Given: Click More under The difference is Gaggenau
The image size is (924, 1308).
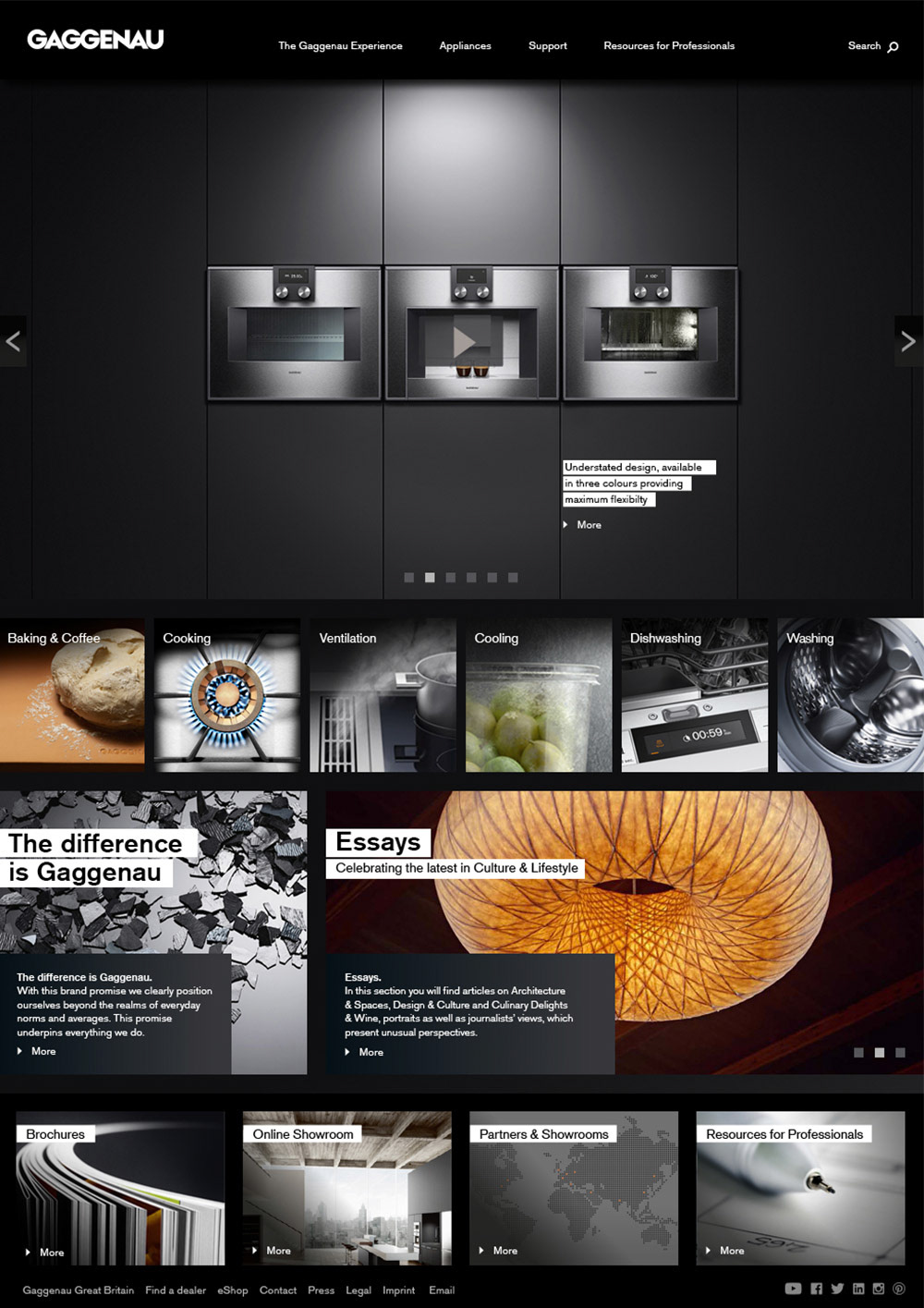Looking at the screenshot, I should click(x=37, y=1051).
